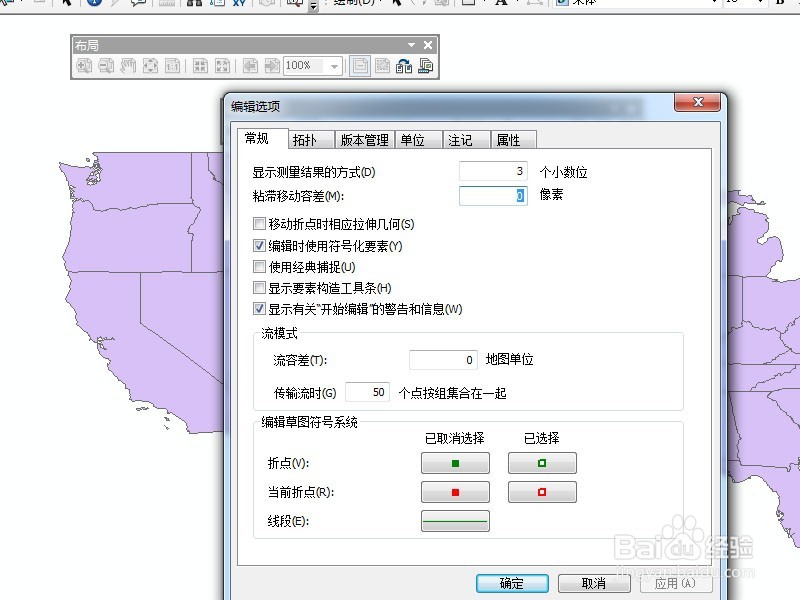
Task: Click the 已选择 column header
Action: [542, 438]
